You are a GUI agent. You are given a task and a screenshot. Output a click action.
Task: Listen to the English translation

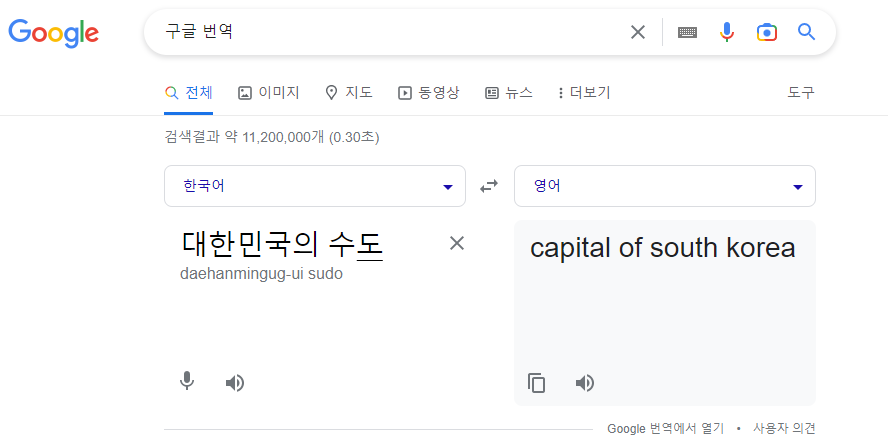click(584, 383)
